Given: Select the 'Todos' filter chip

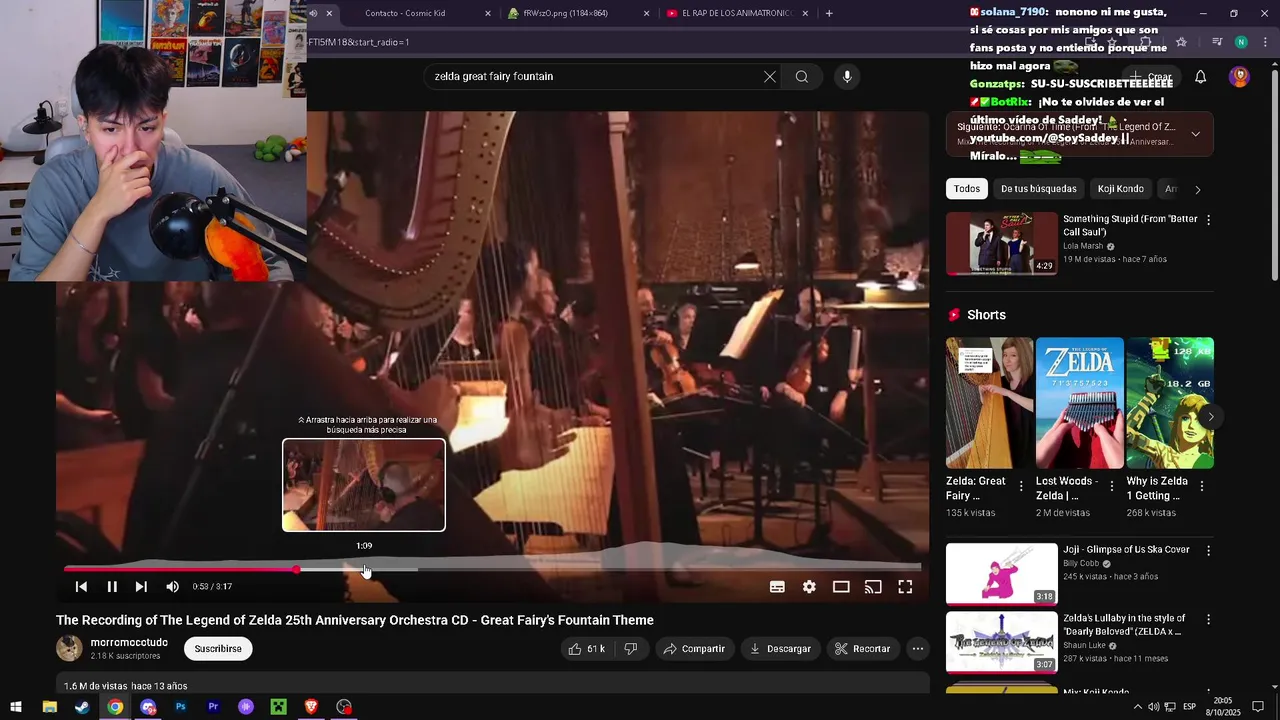Looking at the screenshot, I should (967, 189).
